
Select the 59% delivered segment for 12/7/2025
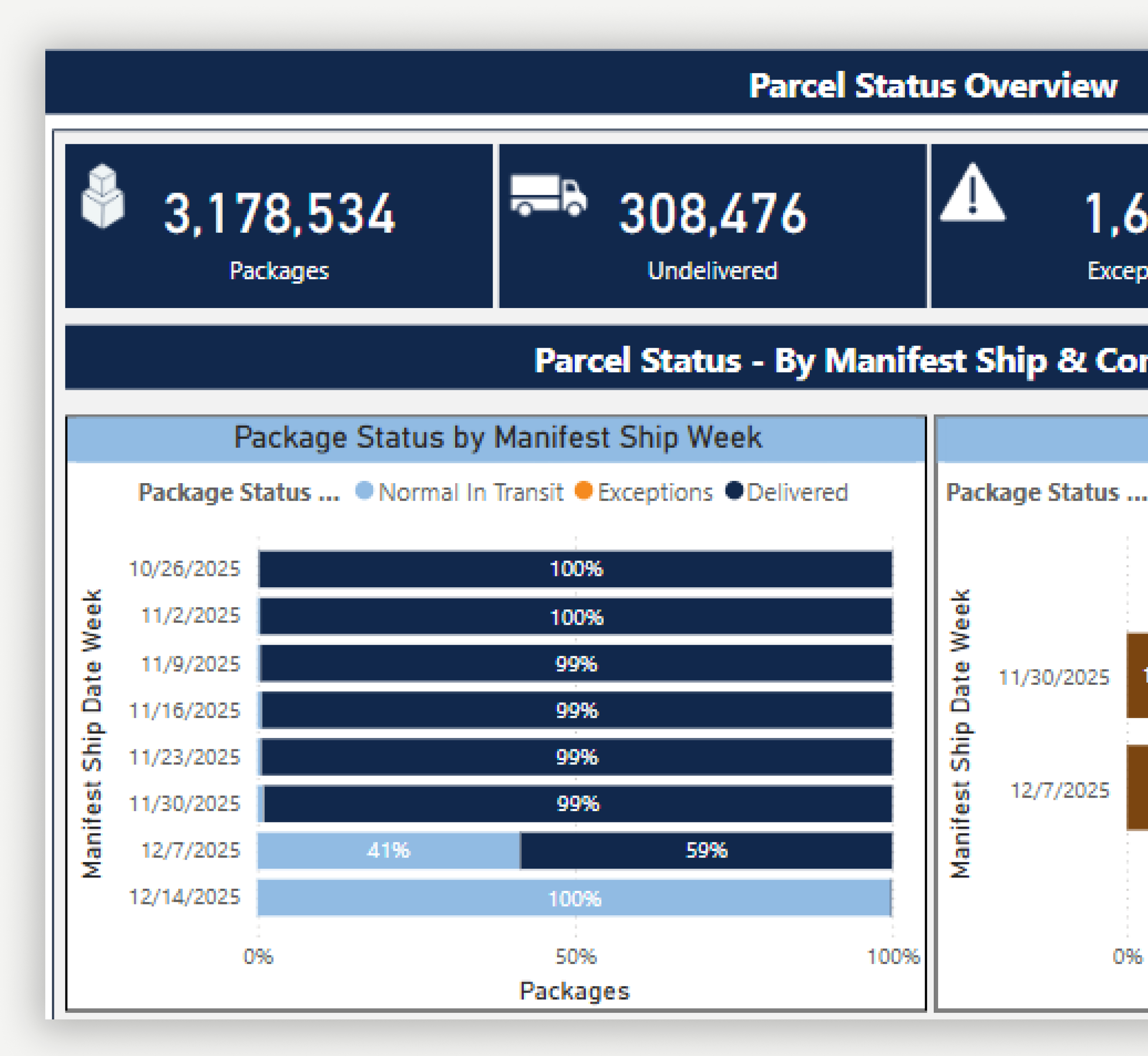point(706,850)
